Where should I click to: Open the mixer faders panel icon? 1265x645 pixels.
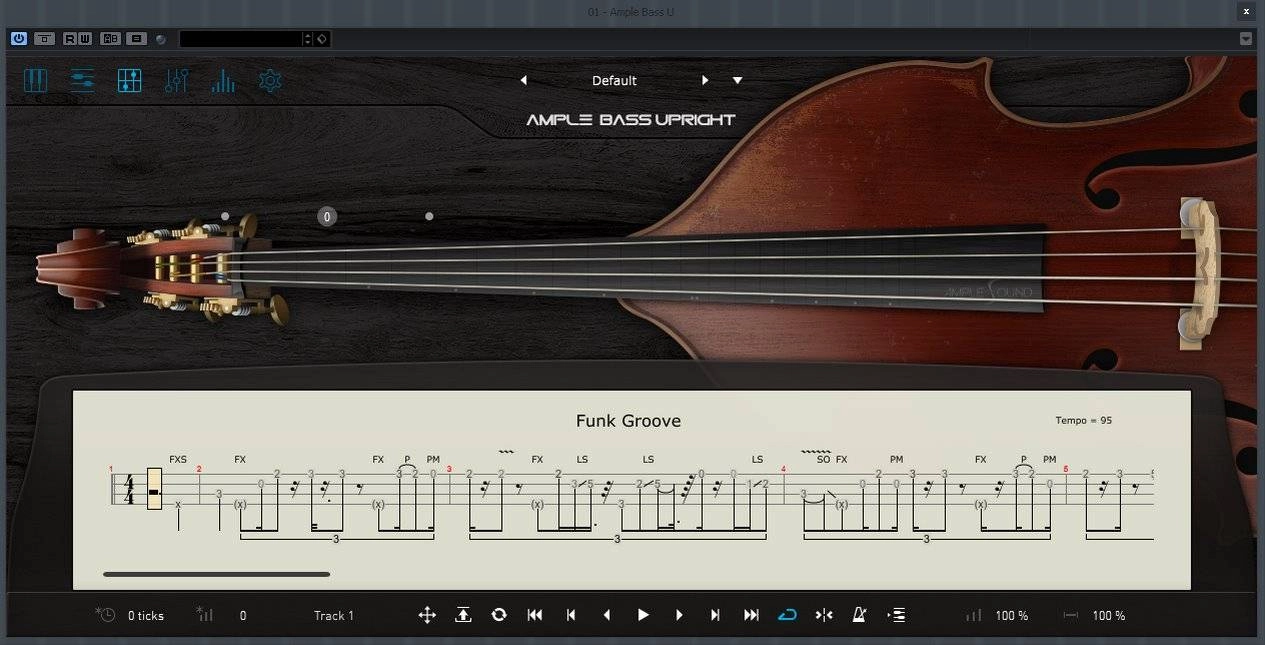click(x=176, y=80)
